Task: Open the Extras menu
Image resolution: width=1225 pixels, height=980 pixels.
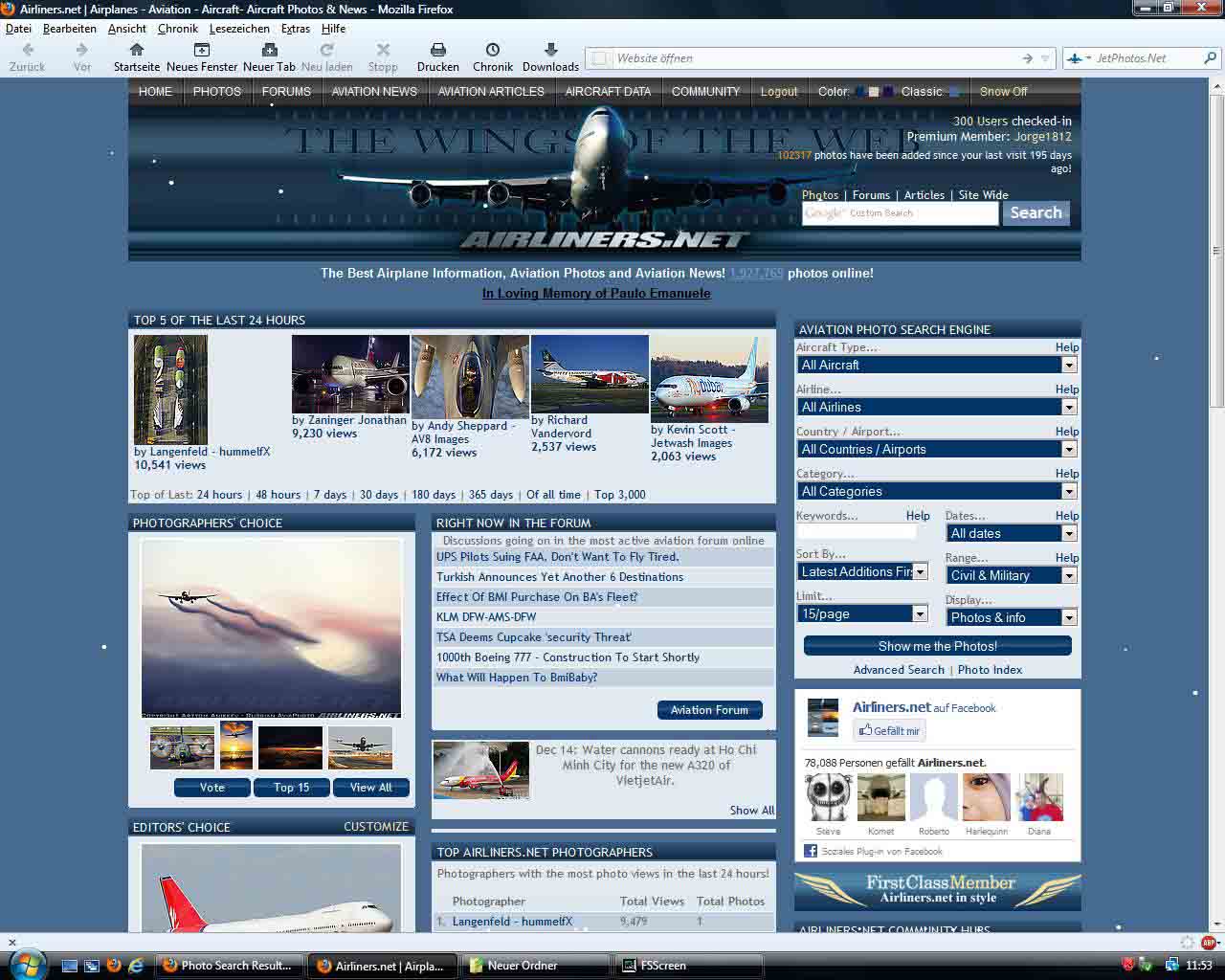Action: pyautogui.click(x=296, y=29)
